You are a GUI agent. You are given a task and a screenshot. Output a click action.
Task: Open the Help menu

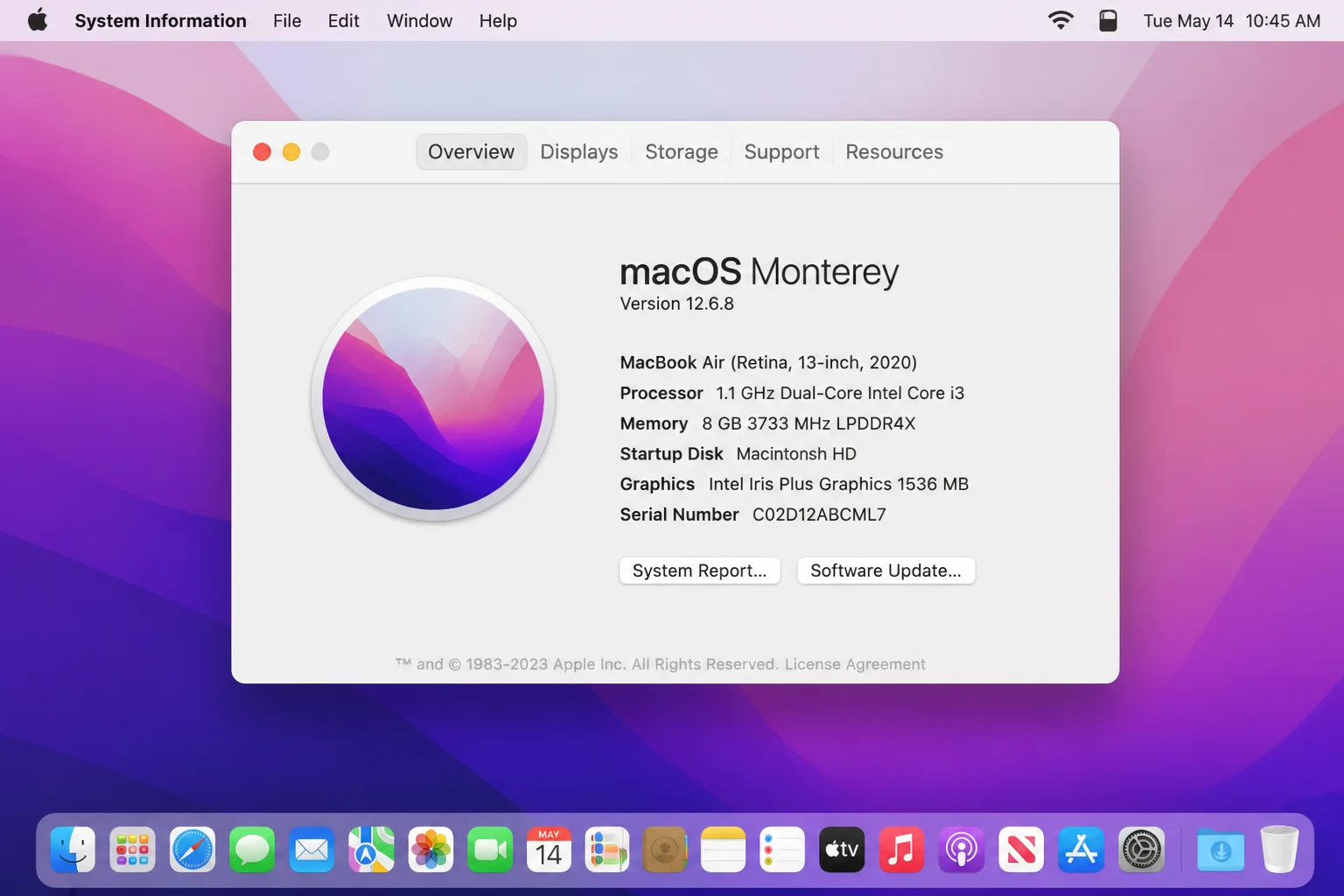pyautogui.click(x=498, y=20)
